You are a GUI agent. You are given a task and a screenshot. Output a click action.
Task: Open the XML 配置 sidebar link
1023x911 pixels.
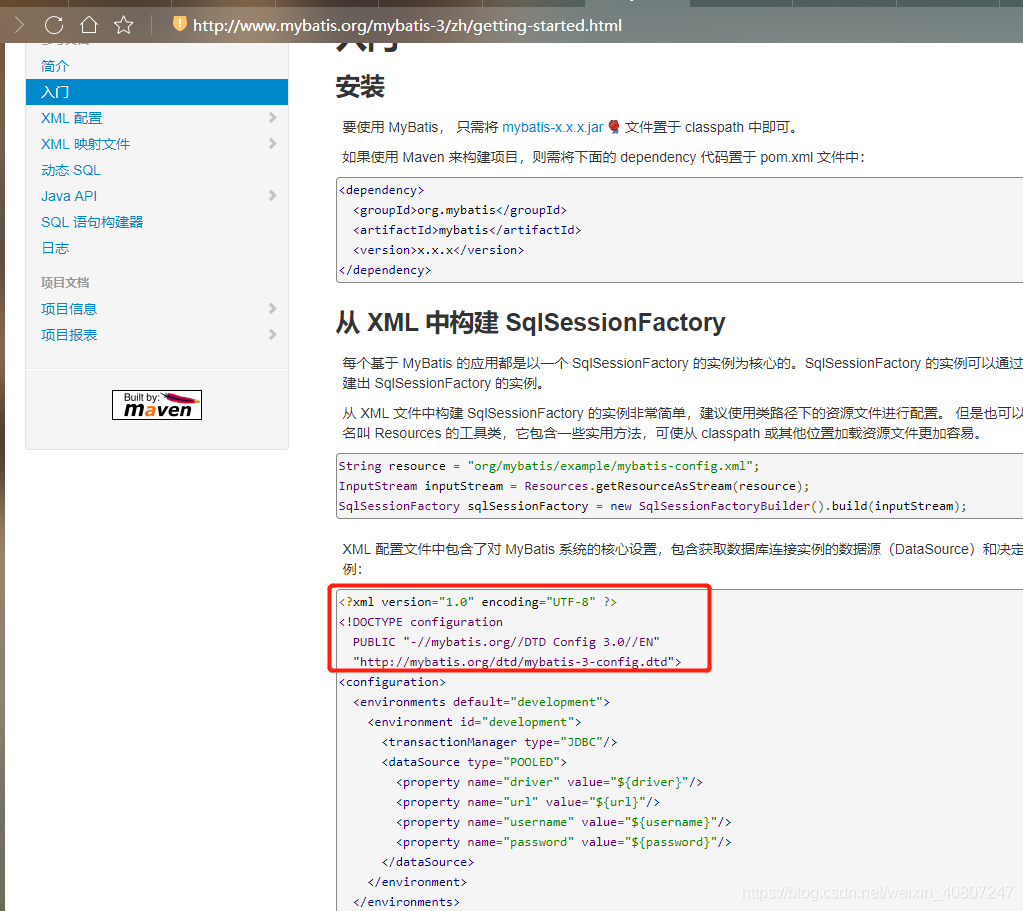(72, 118)
